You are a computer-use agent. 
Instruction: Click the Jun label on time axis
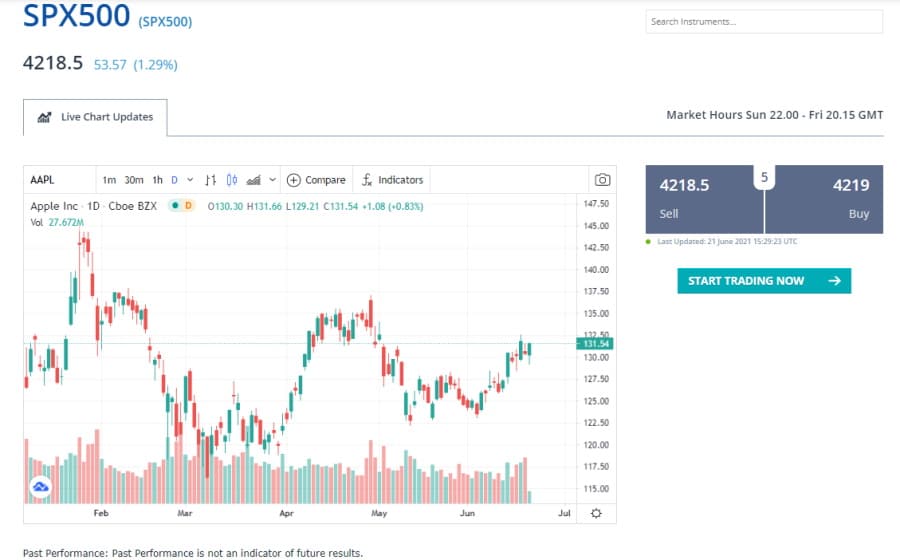[x=467, y=513]
